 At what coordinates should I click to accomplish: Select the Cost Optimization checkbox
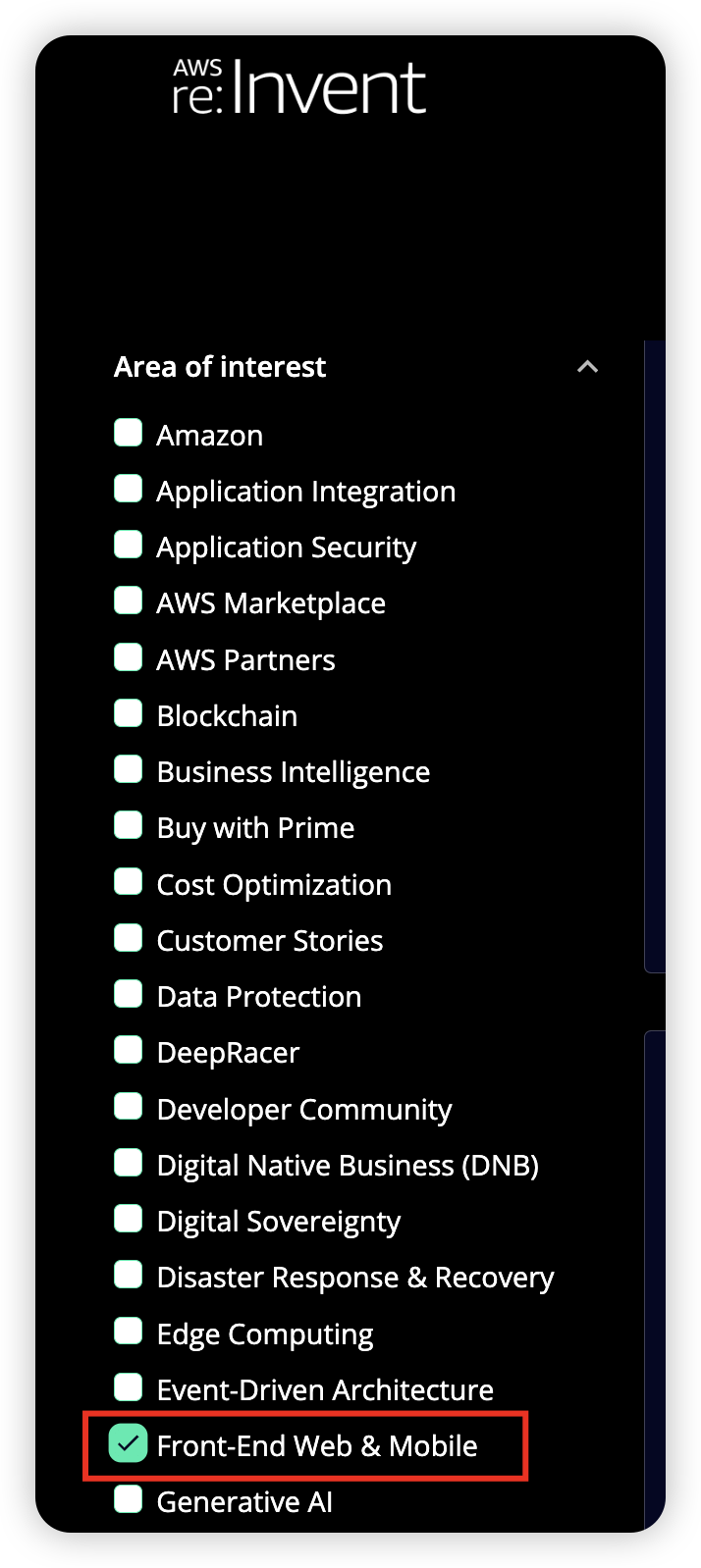coord(129,882)
